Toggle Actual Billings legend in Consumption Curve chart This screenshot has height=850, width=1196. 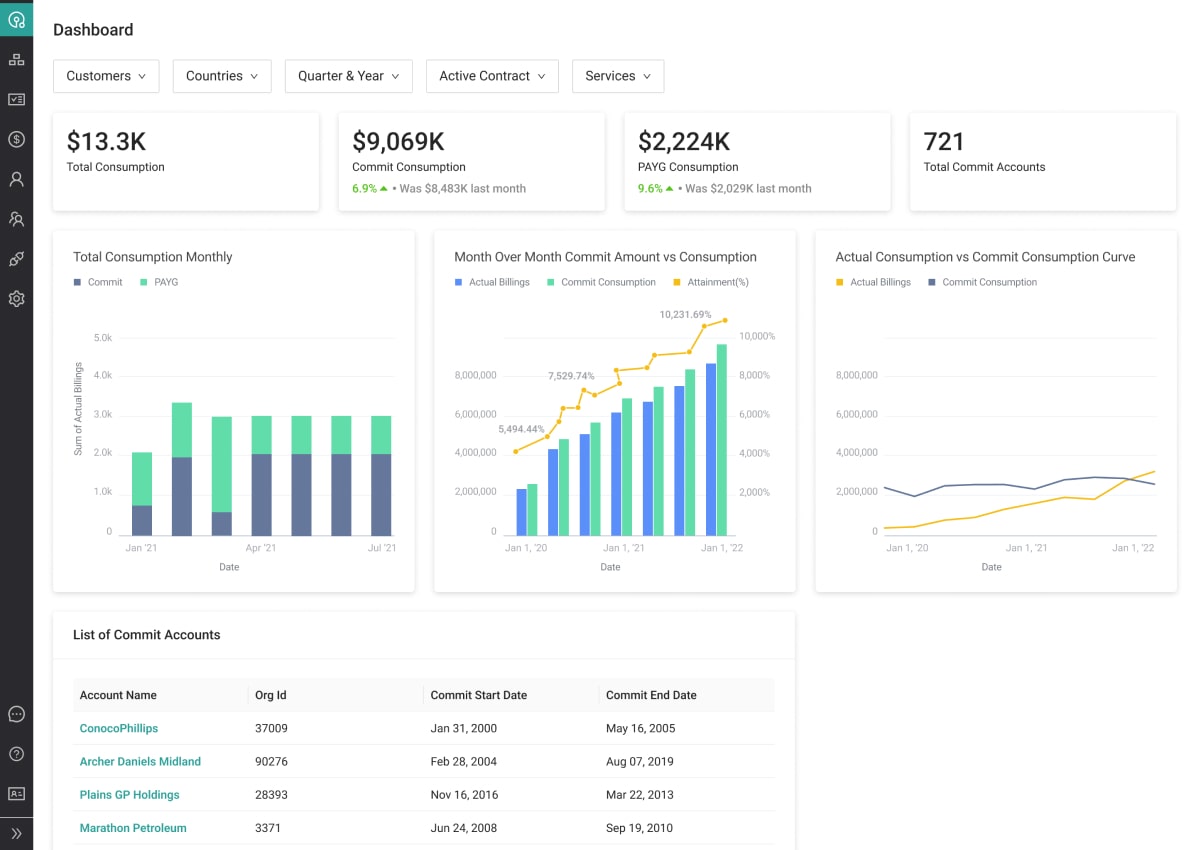click(872, 282)
